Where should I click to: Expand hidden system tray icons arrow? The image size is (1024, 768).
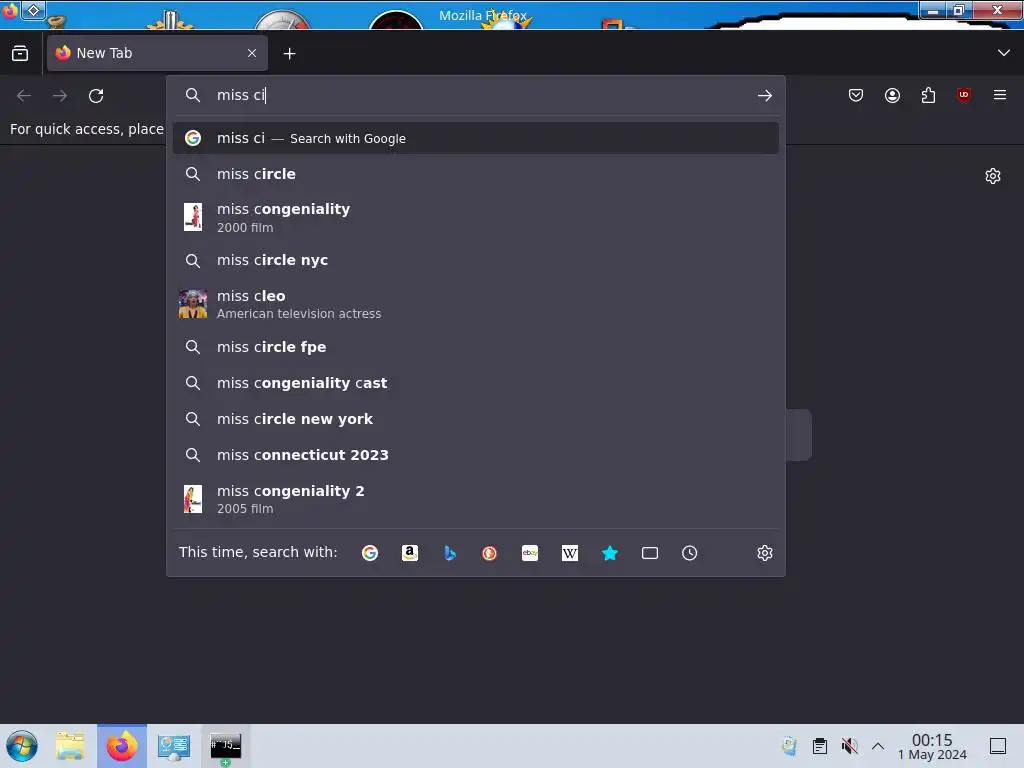point(878,746)
